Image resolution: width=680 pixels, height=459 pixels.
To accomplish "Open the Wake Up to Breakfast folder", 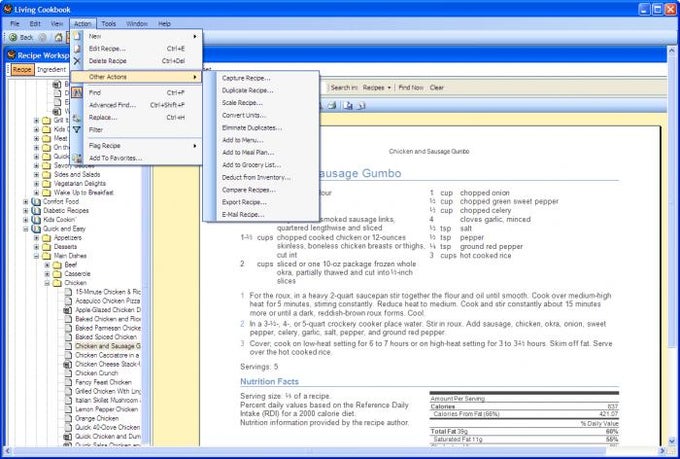I will pos(83,193).
